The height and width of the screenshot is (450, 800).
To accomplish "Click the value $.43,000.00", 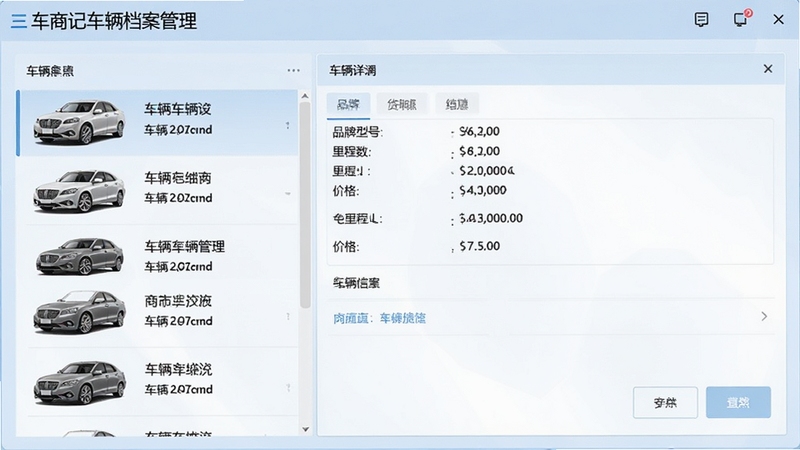I will pos(491,219).
